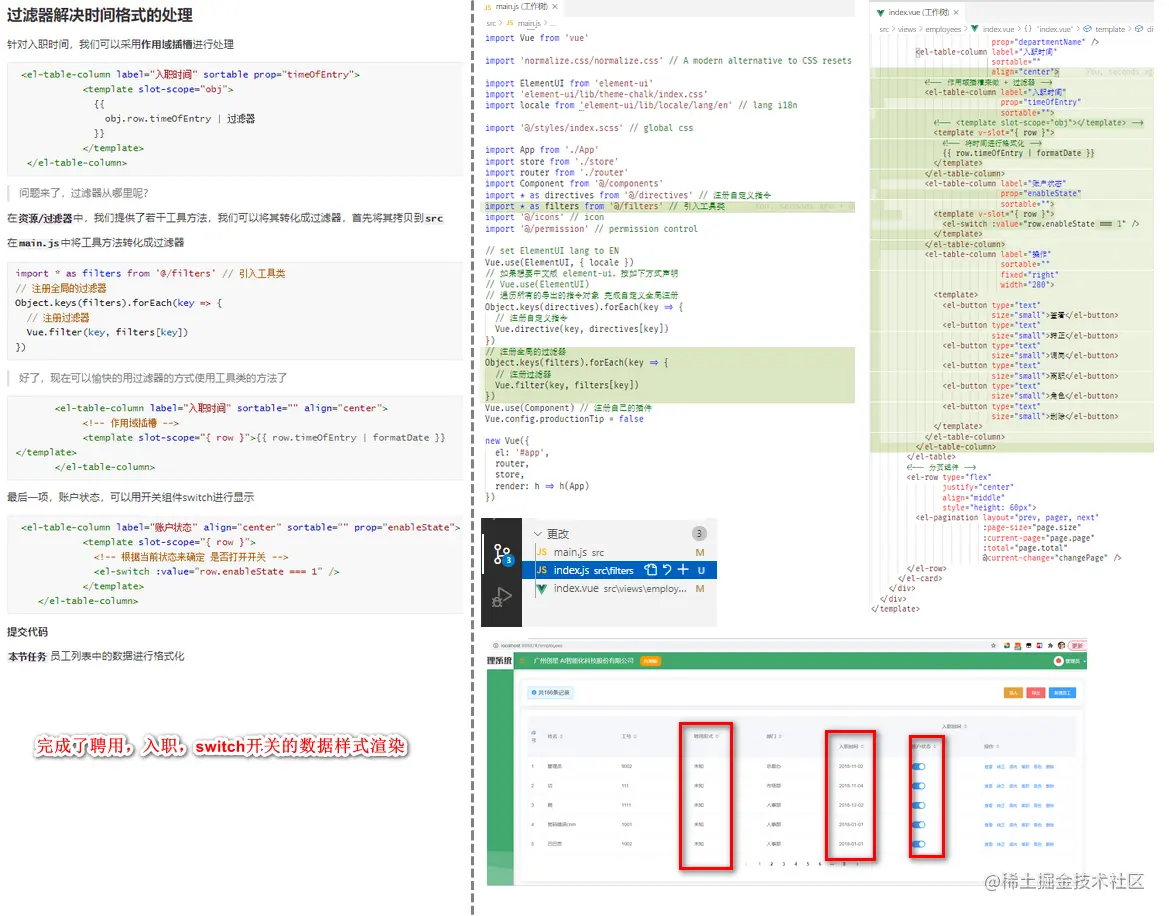
Task: Click the orange import button above the table
Action: click(x=1013, y=692)
